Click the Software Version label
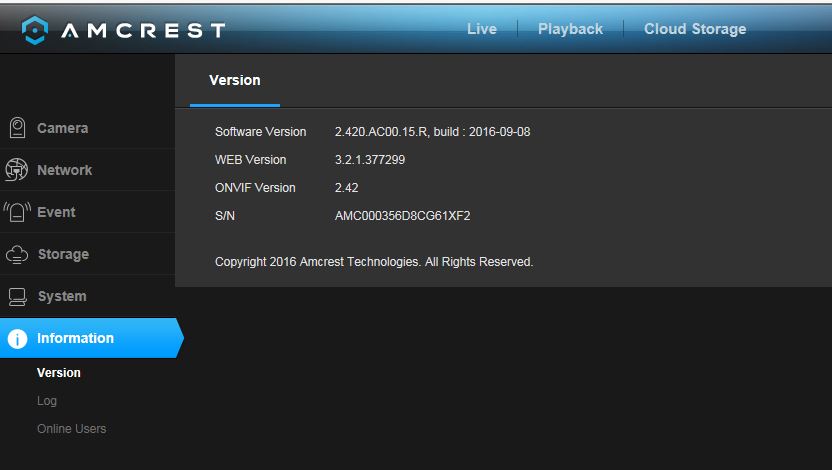The image size is (832, 470). (x=261, y=132)
